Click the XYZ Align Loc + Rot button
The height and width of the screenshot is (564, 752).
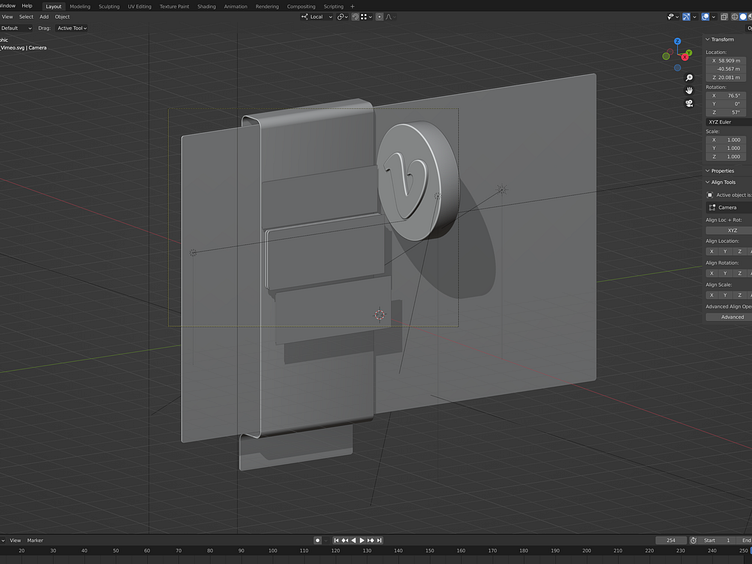(x=731, y=230)
